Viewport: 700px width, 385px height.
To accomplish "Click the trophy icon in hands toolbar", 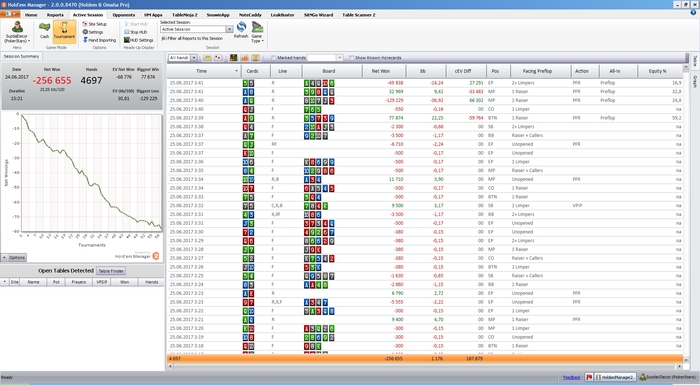I will click(x=255, y=58).
